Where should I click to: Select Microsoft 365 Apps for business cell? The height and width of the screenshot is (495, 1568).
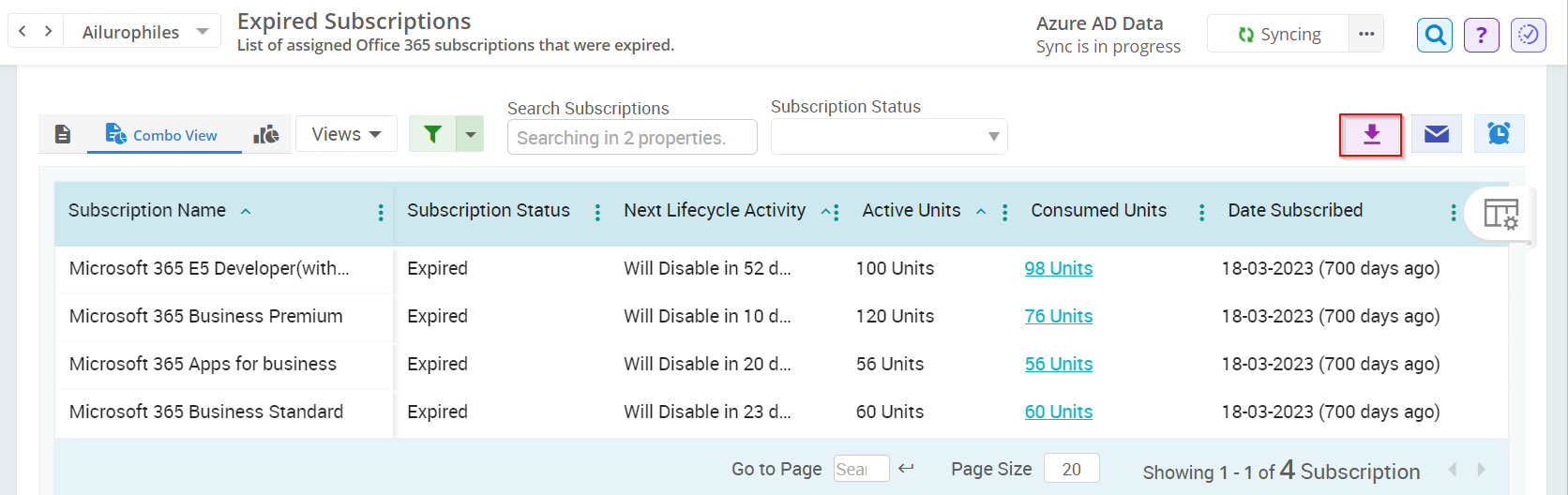click(x=203, y=364)
